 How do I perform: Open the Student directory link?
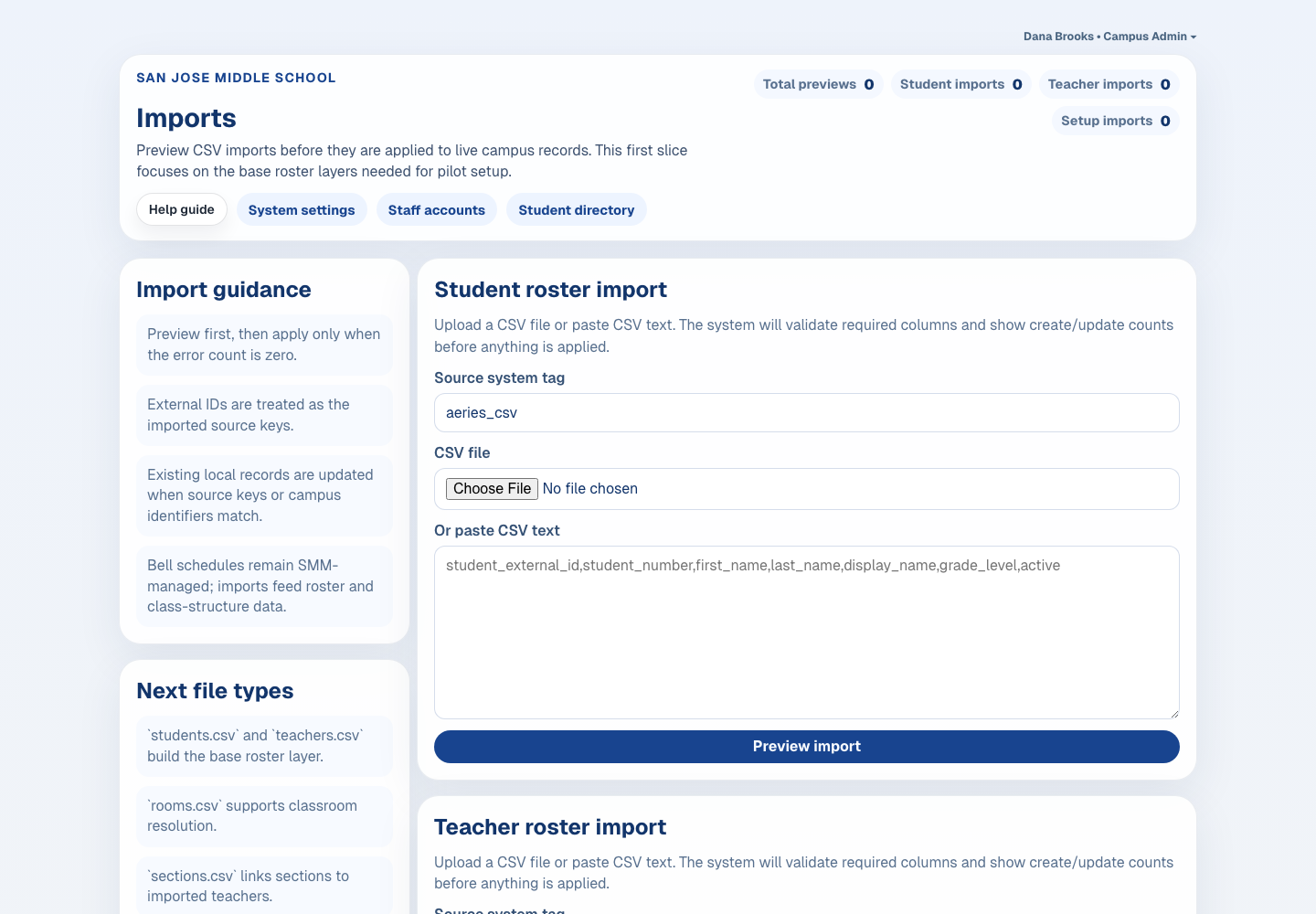coord(577,209)
